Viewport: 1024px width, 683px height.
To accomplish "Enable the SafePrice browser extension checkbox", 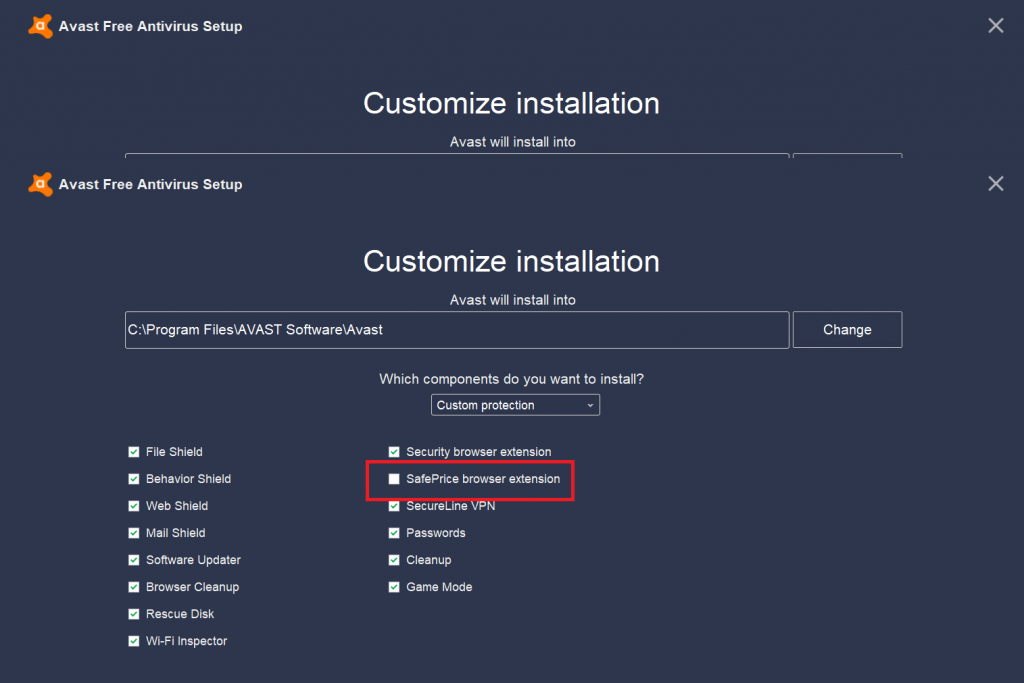I will coord(394,479).
